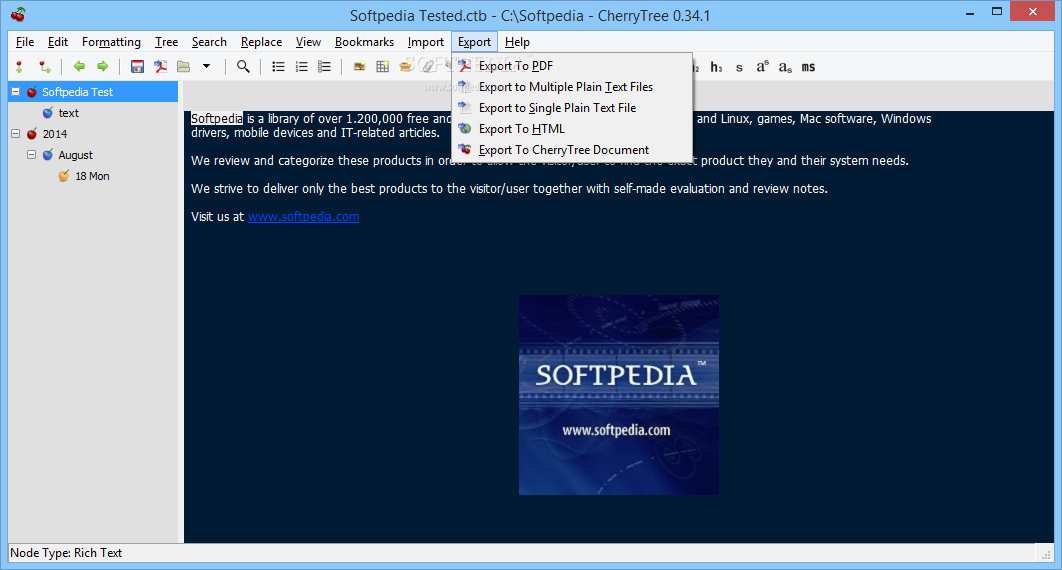Toggle to-do checklist formatting
The image size is (1062, 570).
pyautogui.click(x=324, y=66)
